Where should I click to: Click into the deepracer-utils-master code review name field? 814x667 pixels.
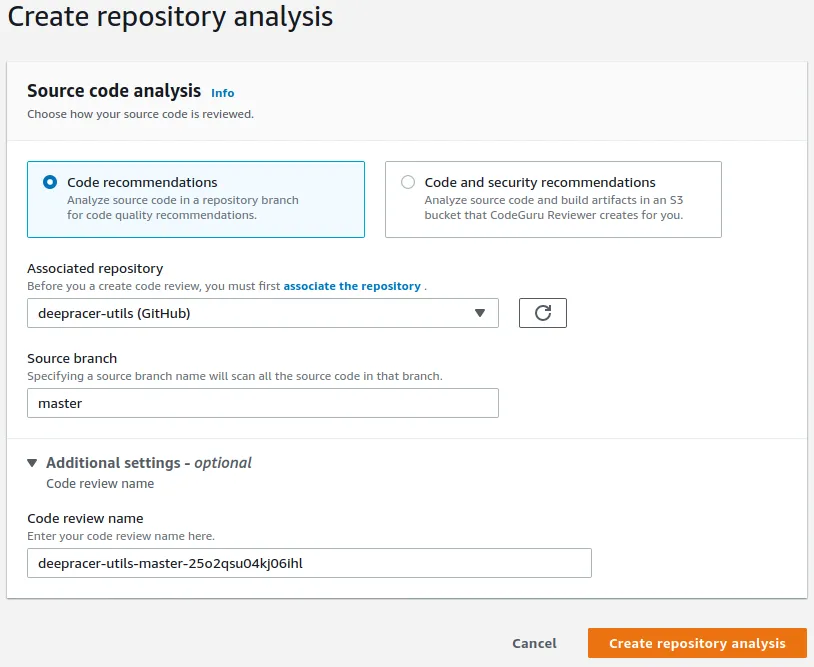tap(309, 563)
